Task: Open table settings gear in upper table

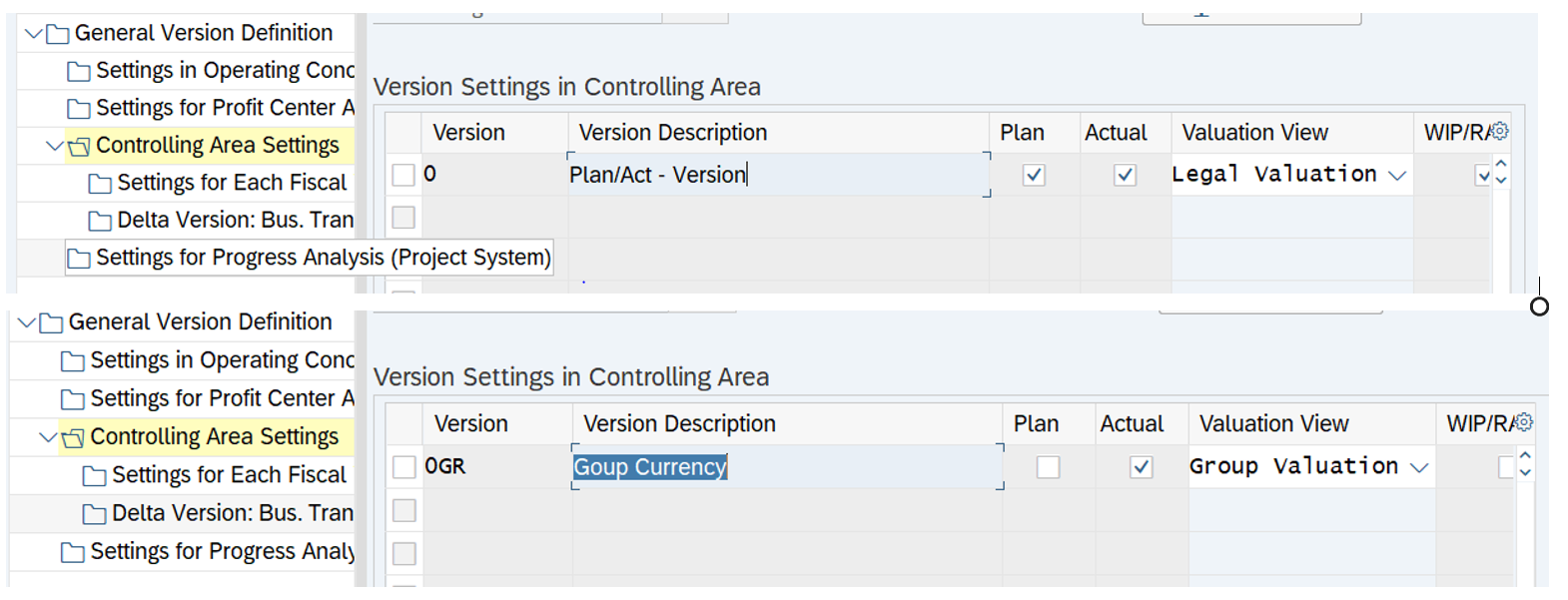Action: click(1499, 131)
